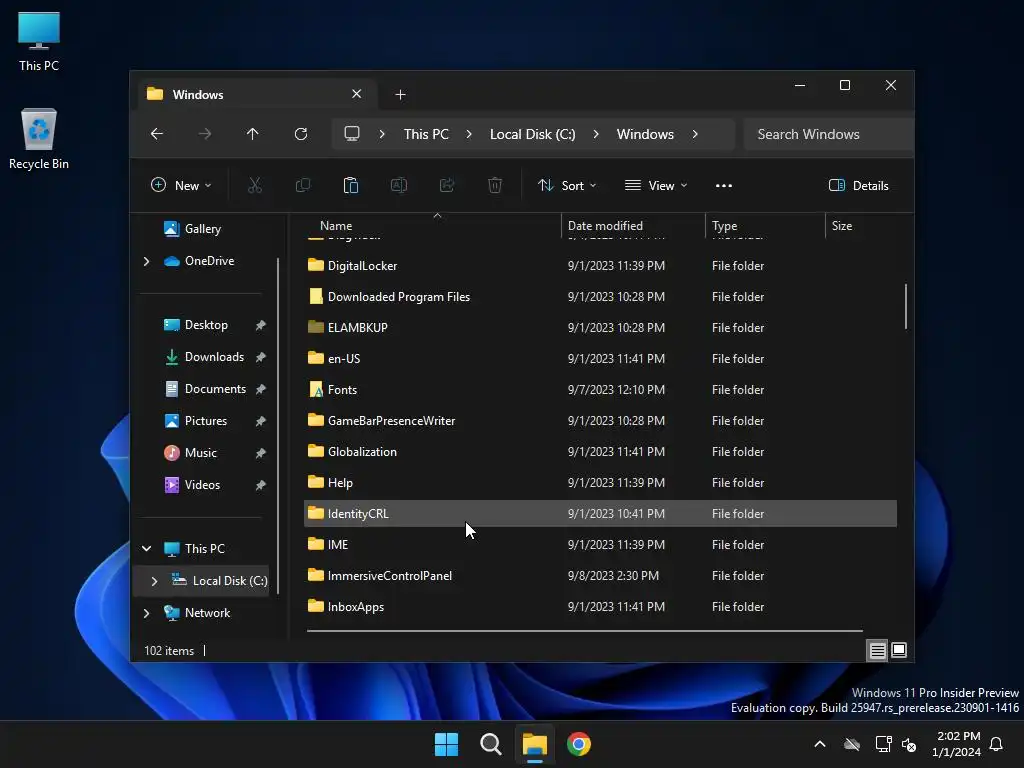The width and height of the screenshot is (1024, 768).
Task: Close the Windows tab
Action: pyautogui.click(x=357, y=94)
